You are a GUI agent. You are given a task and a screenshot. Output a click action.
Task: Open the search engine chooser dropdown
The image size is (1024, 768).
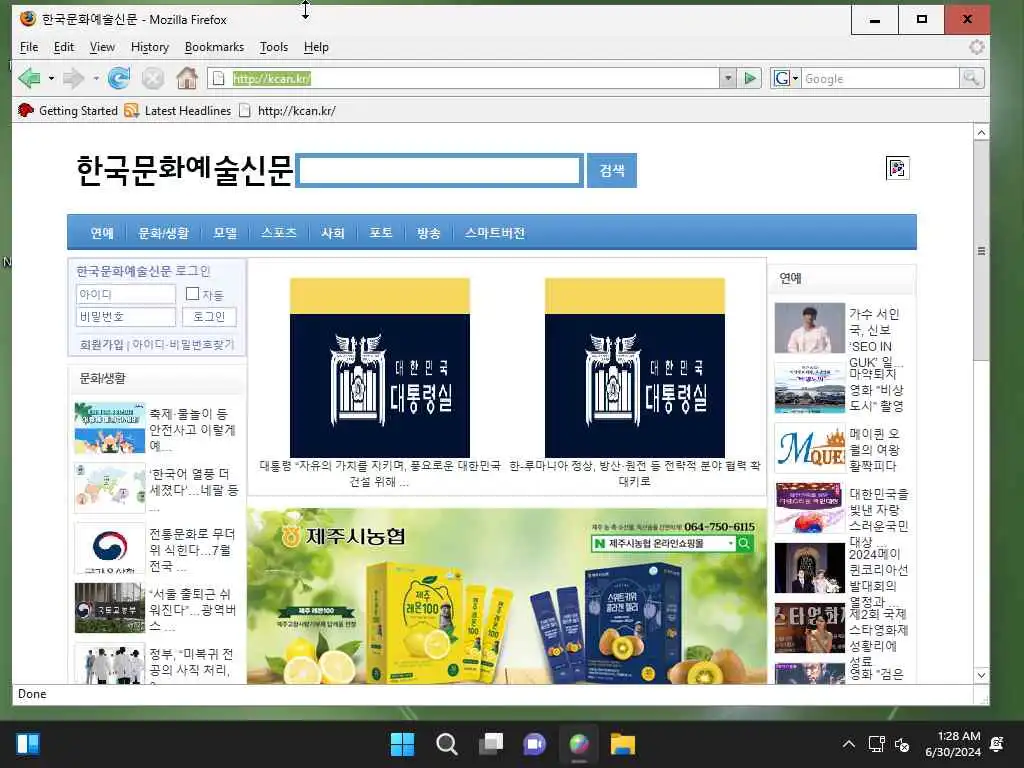point(795,78)
